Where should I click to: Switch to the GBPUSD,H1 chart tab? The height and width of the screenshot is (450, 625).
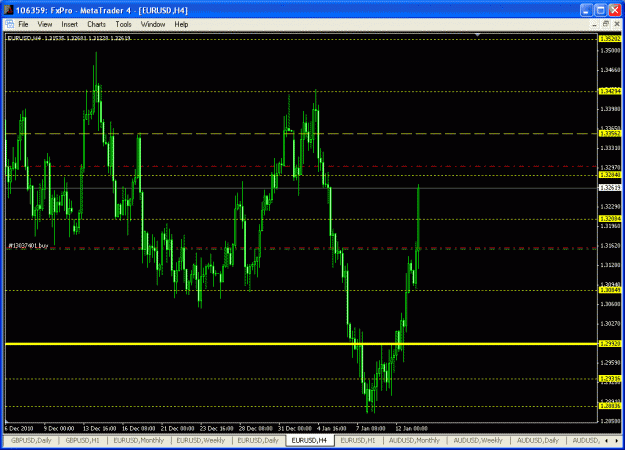click(x=82, y=440)
